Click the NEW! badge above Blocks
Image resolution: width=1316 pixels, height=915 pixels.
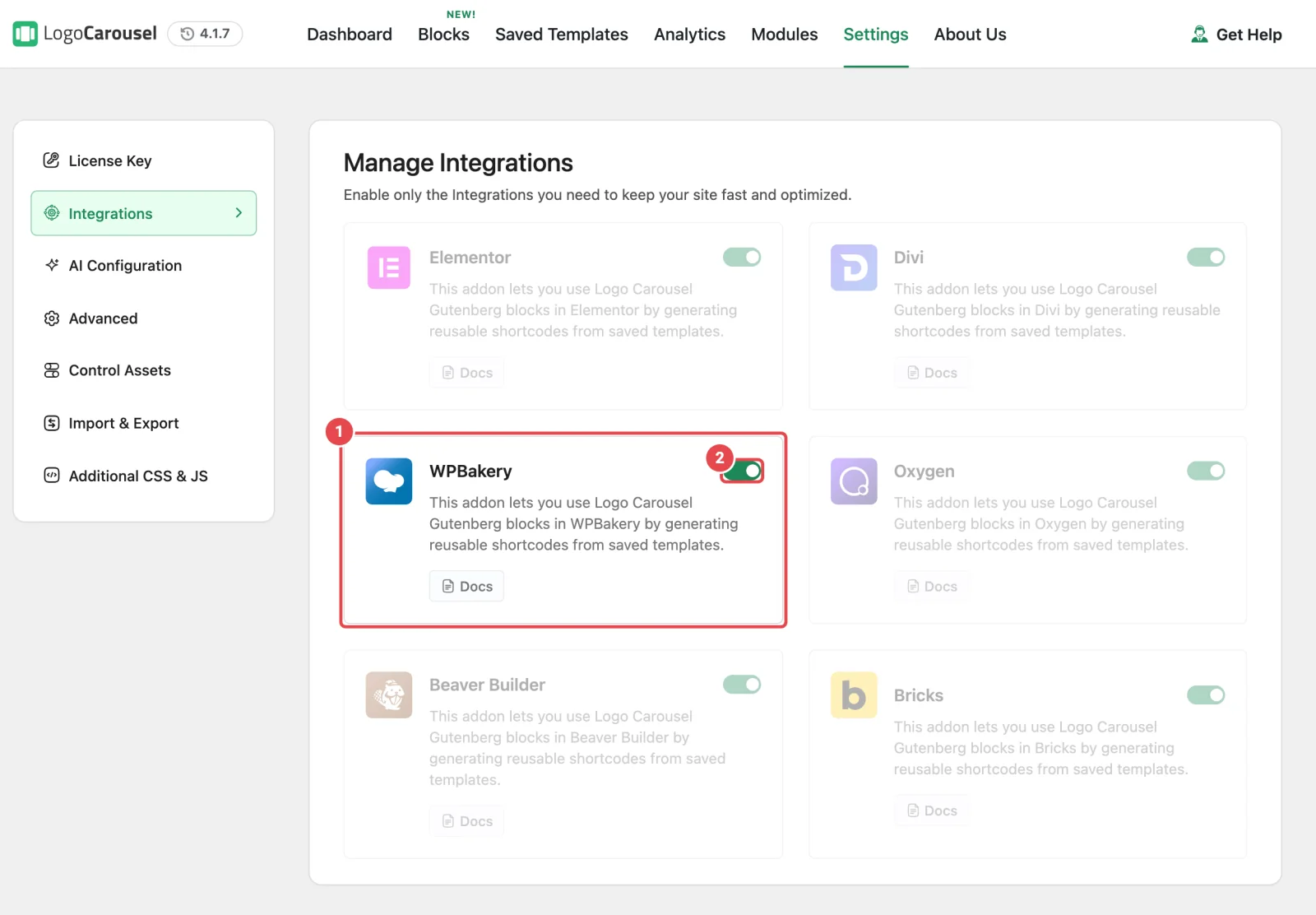(x=461, y=14)
